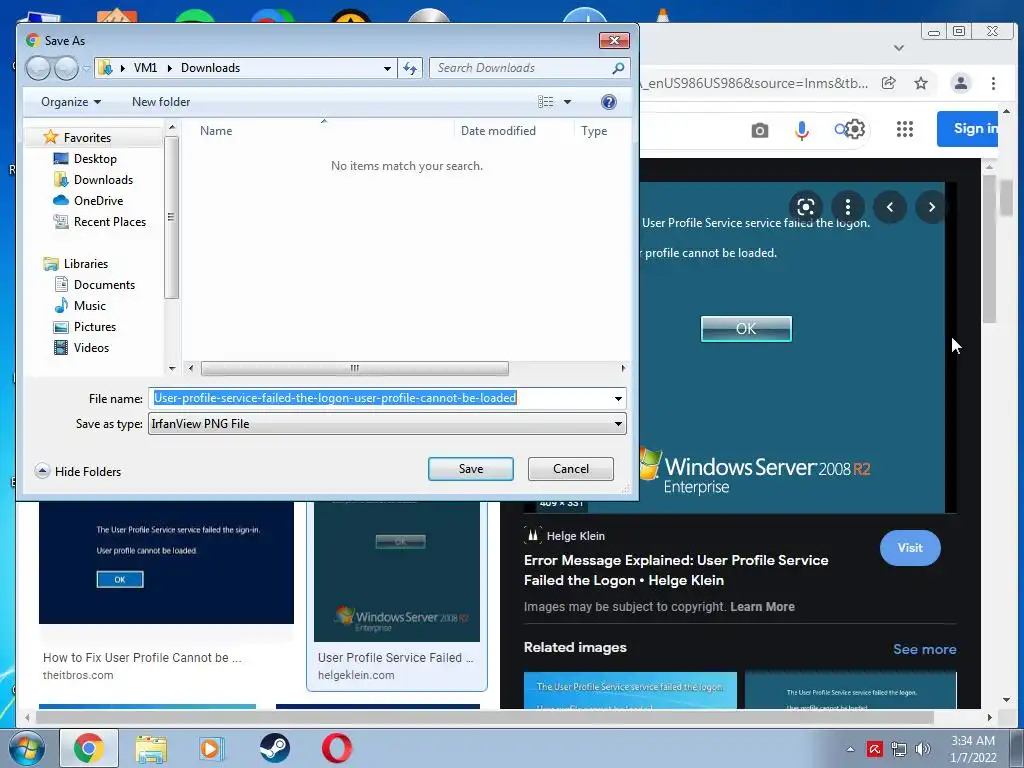Open the three-dot menu on preview image
The height and width of the screenshot is (768, 1024).
coord(848,207)
